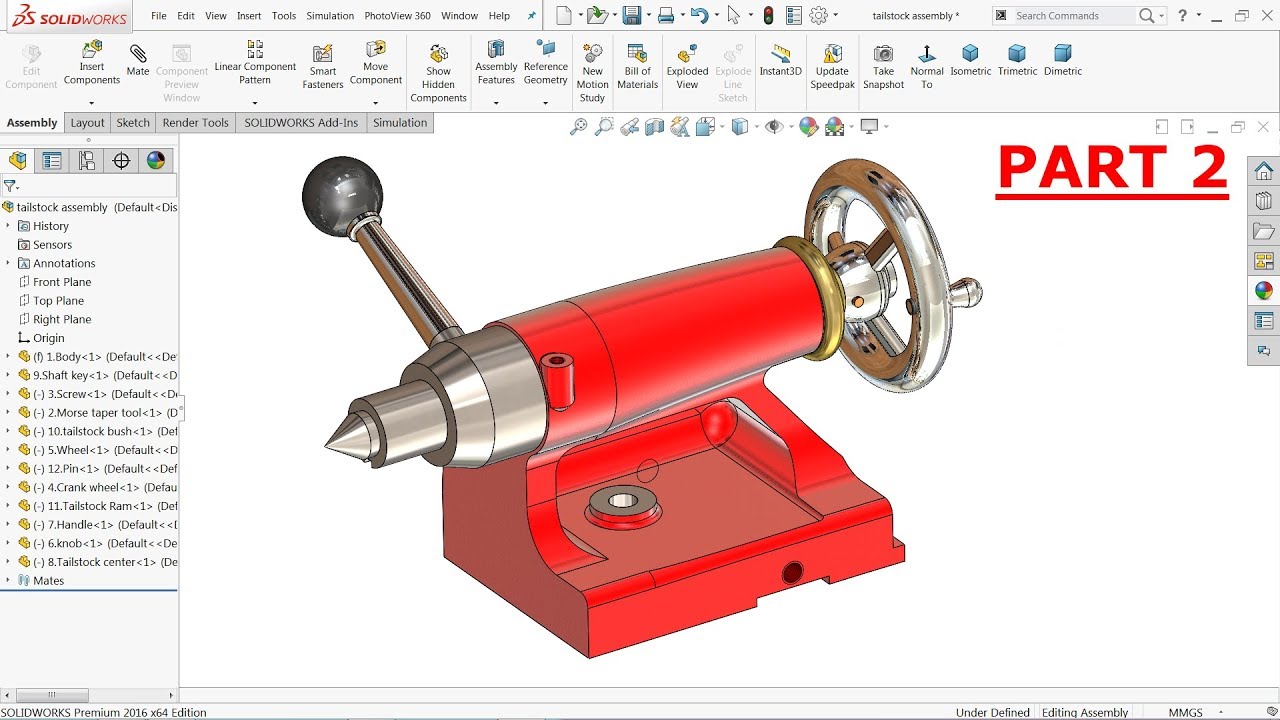Click the Rebuild traffic light icon
The width and height of the screenshot is (1280, 720).
tap(768, 15)
